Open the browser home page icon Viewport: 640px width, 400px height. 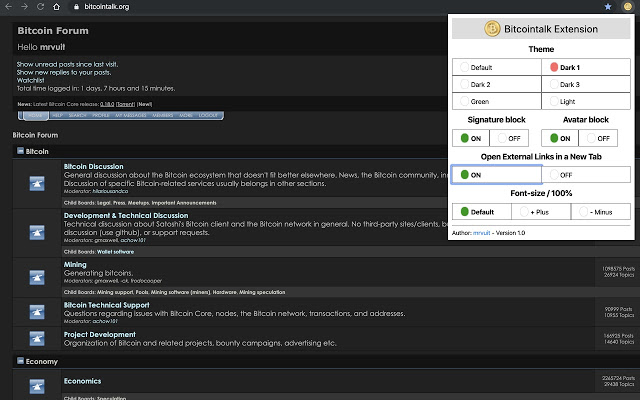coord(56,7)
